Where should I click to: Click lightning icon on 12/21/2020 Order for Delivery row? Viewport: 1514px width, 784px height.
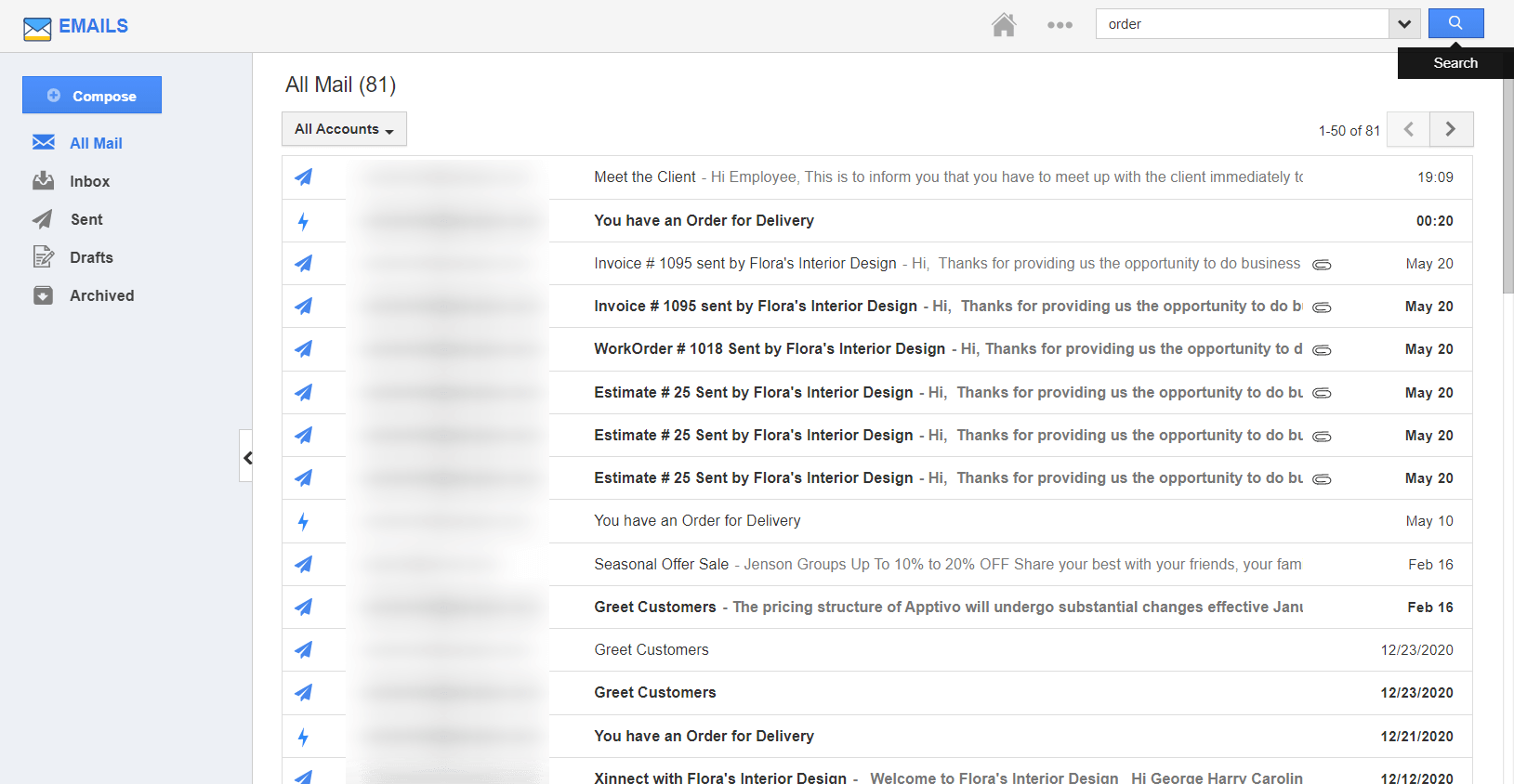pyautogui.click(x=303, y=737)
